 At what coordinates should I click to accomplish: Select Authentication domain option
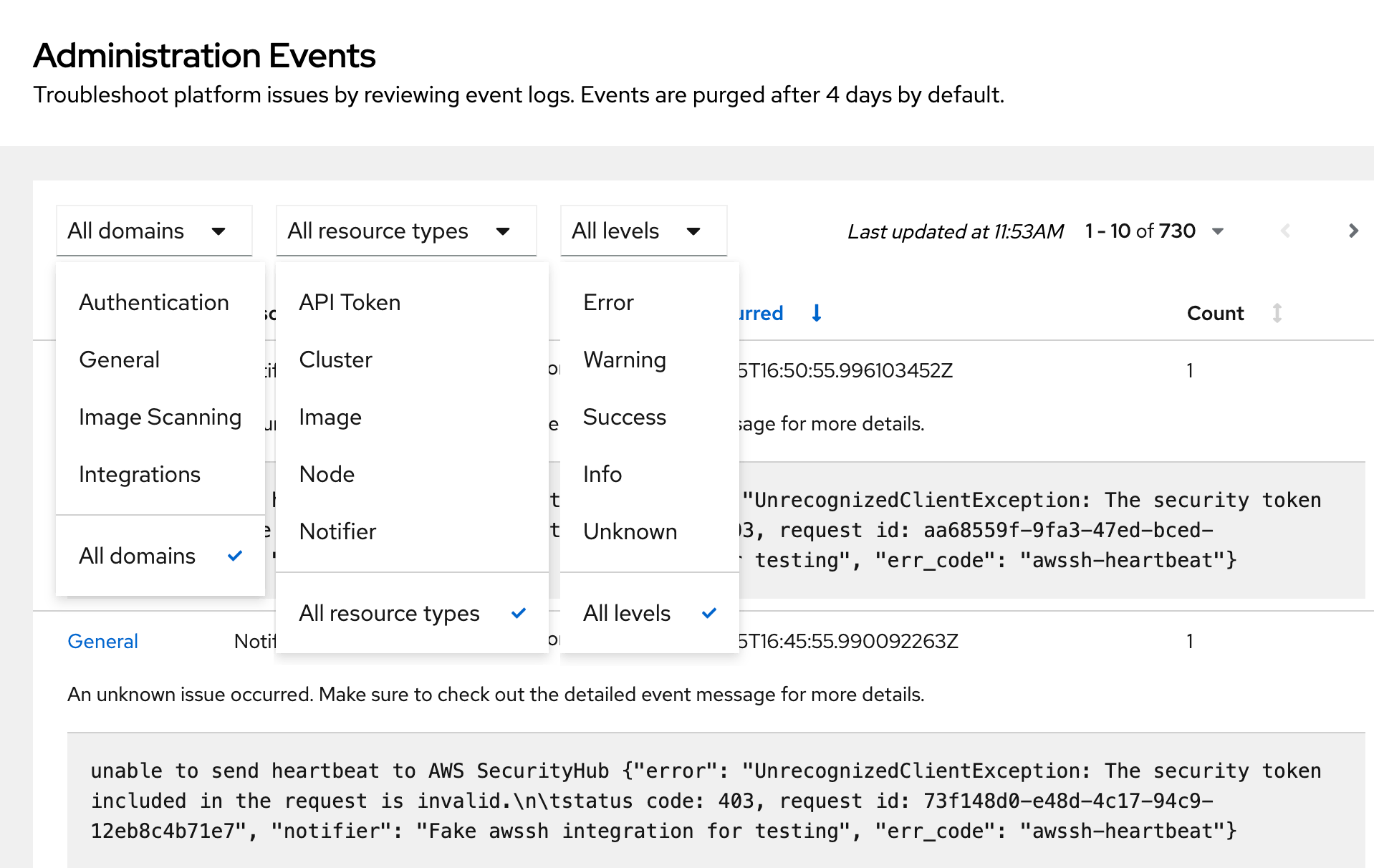click(x=154, y=302)
